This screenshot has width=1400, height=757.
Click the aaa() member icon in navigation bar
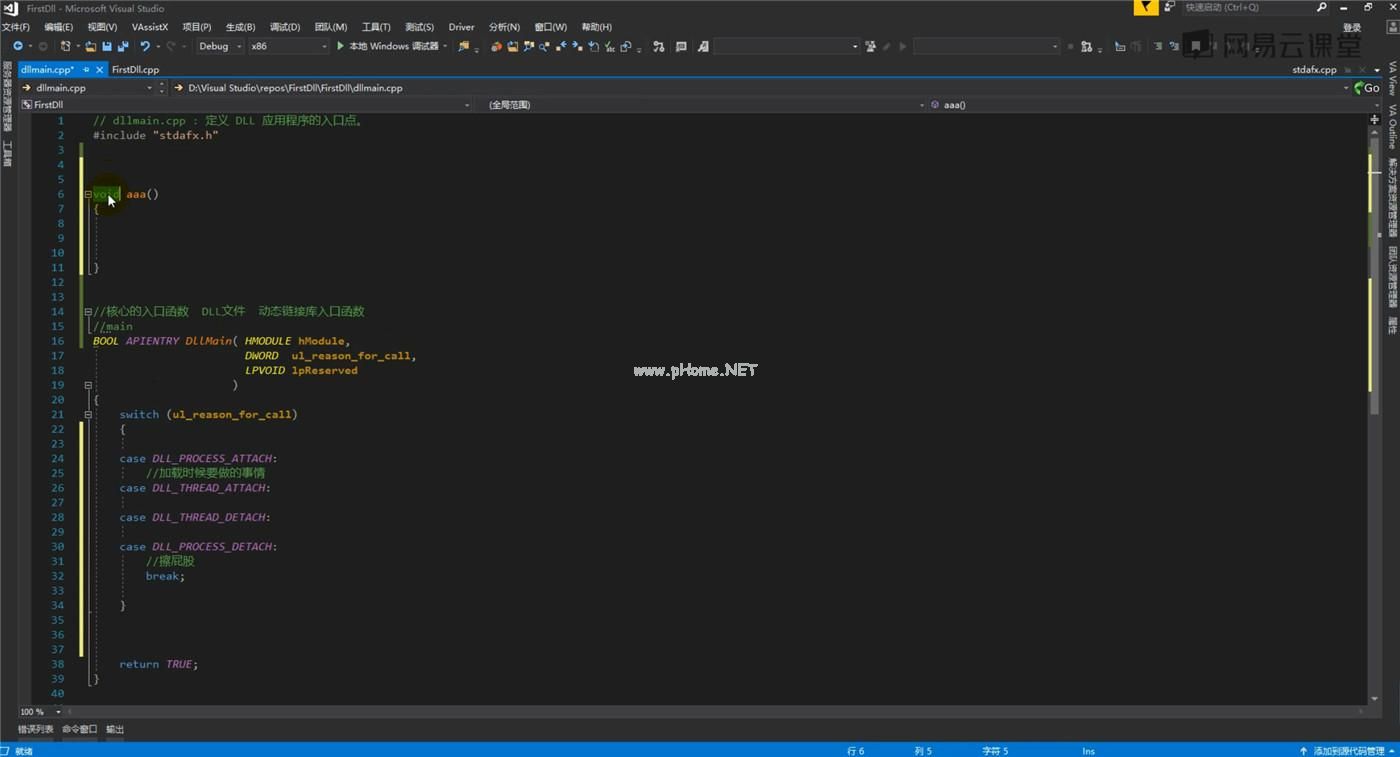[x=935, y=104]
